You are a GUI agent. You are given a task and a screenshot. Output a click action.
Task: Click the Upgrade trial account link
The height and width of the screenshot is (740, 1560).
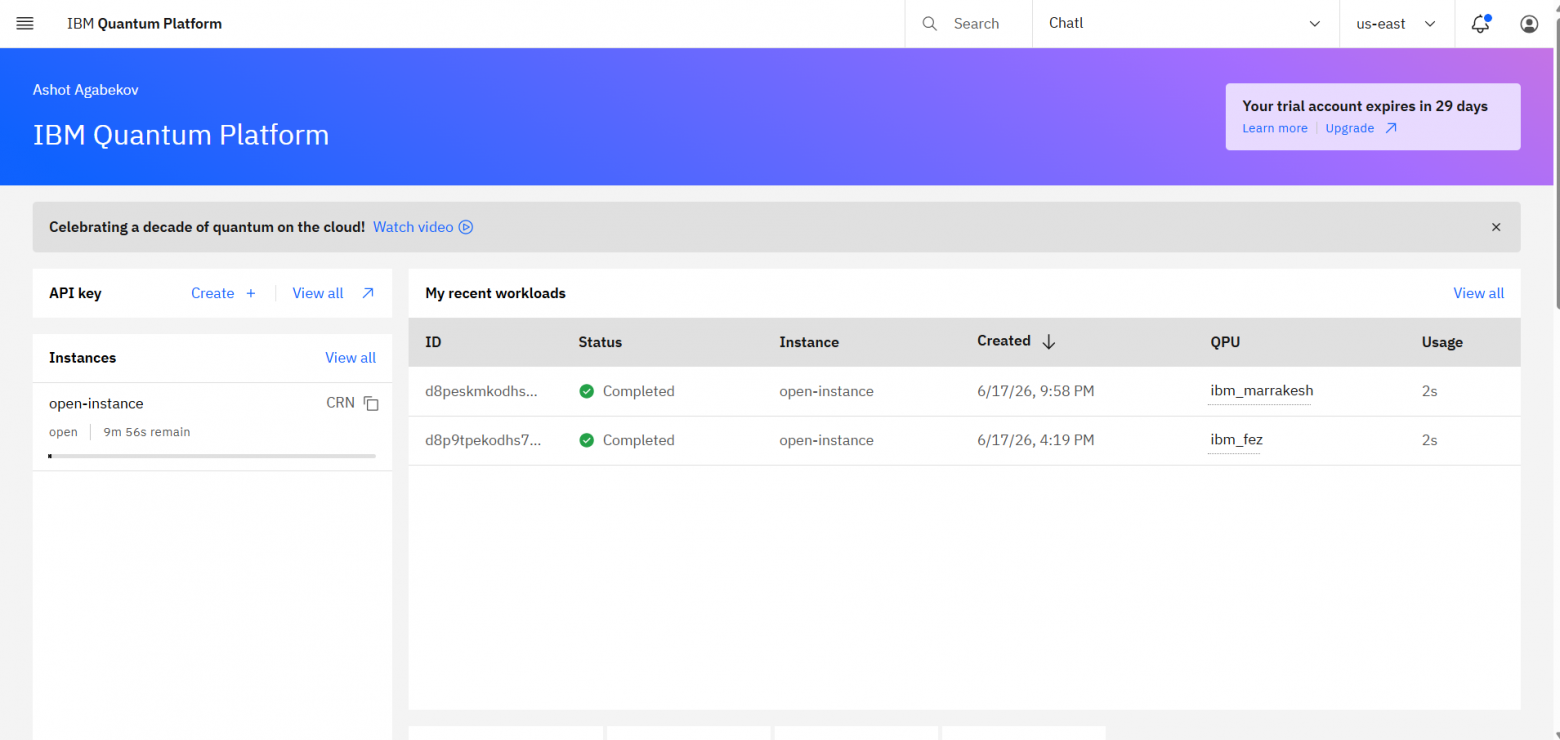point(1361,128)
